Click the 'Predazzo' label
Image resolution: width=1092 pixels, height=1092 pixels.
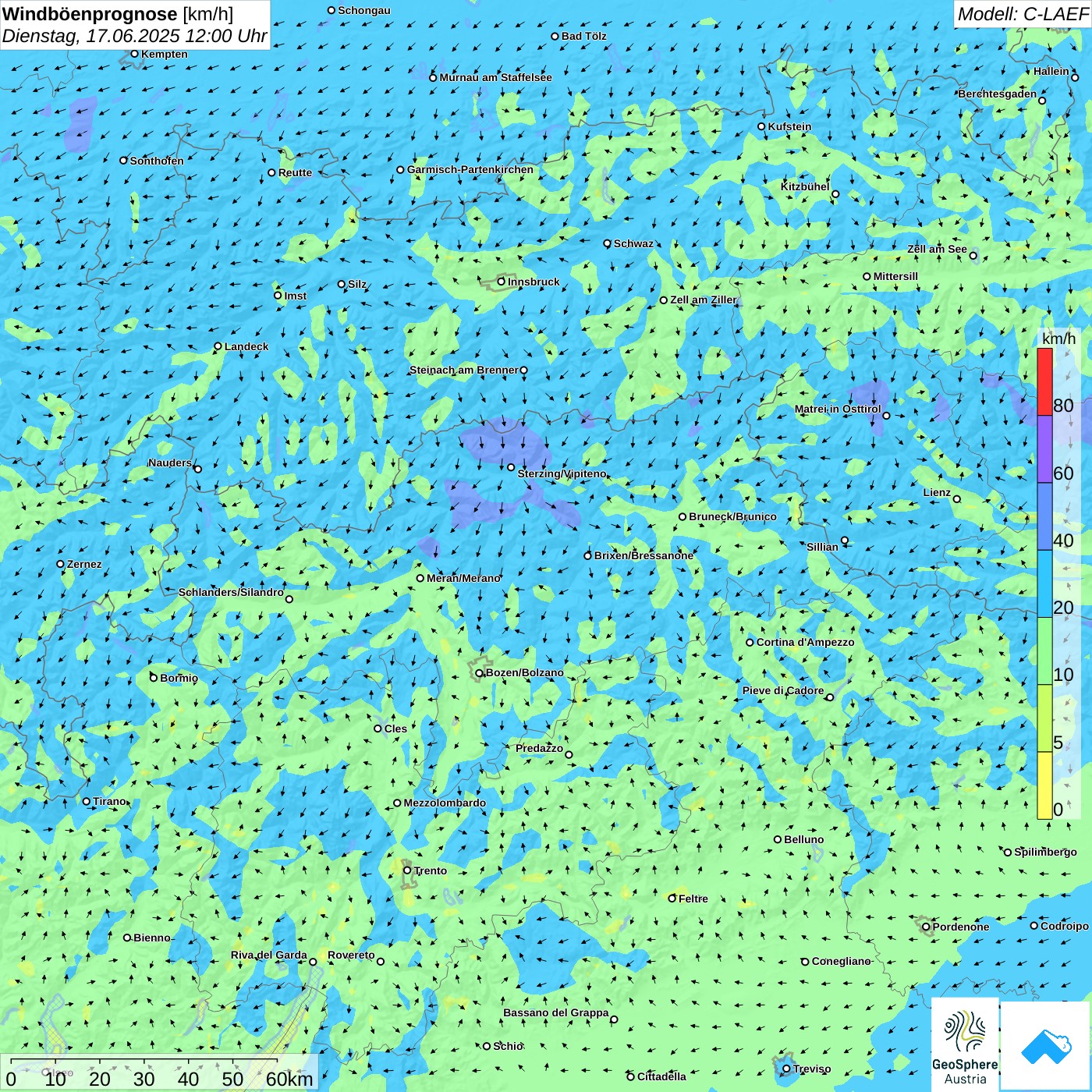coord(539,748)
